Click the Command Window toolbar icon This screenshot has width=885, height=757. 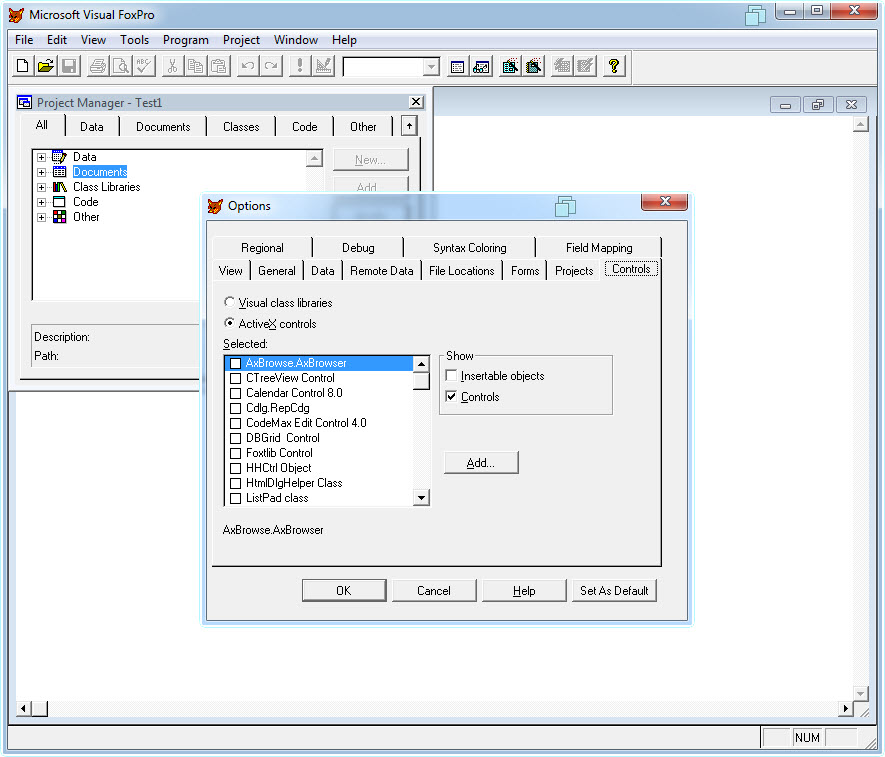pos(458,67)
